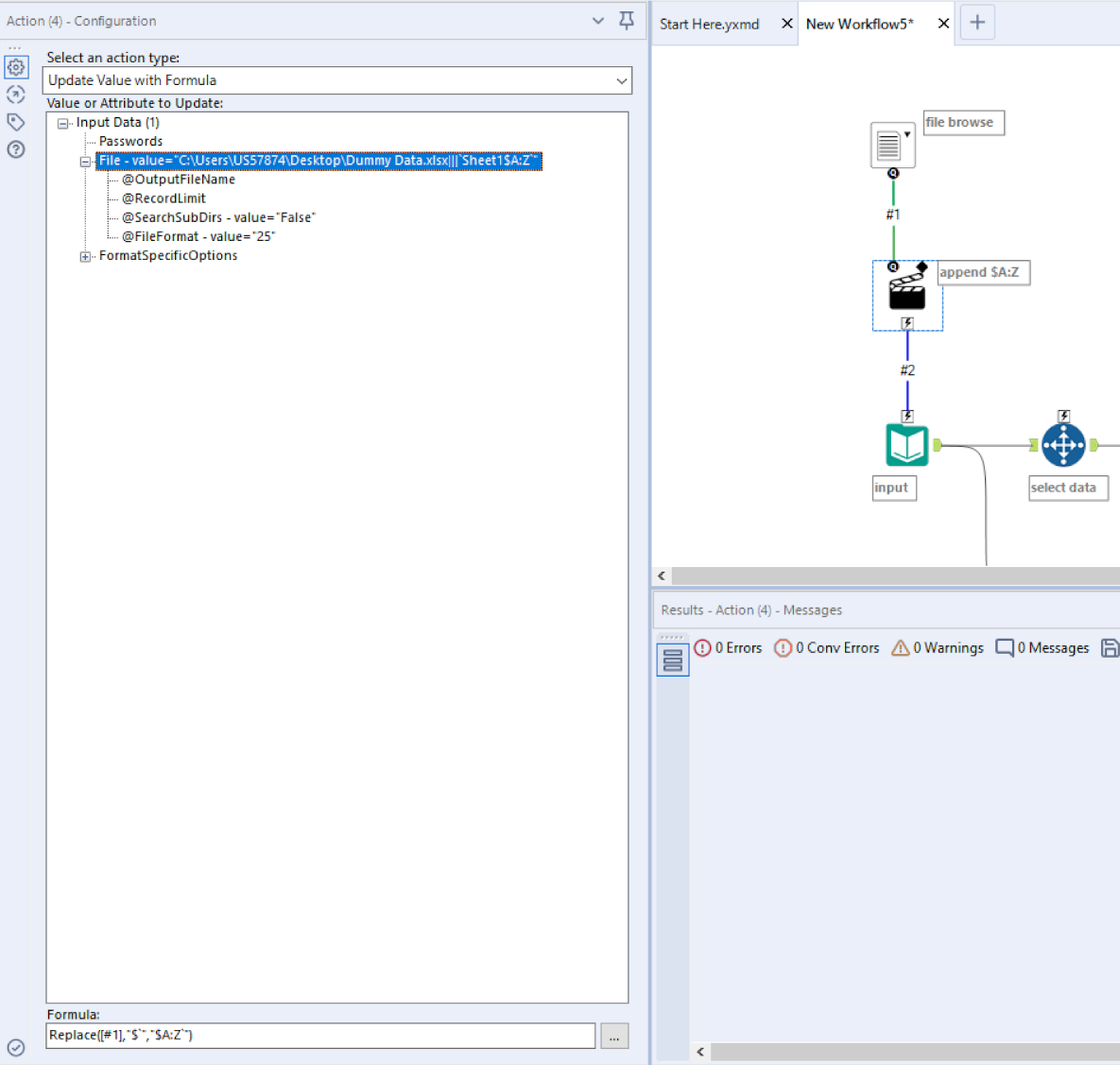Select the gear Configuration icon in sidebar
The image size is (1120, 1065).
[x=16, y=66]
